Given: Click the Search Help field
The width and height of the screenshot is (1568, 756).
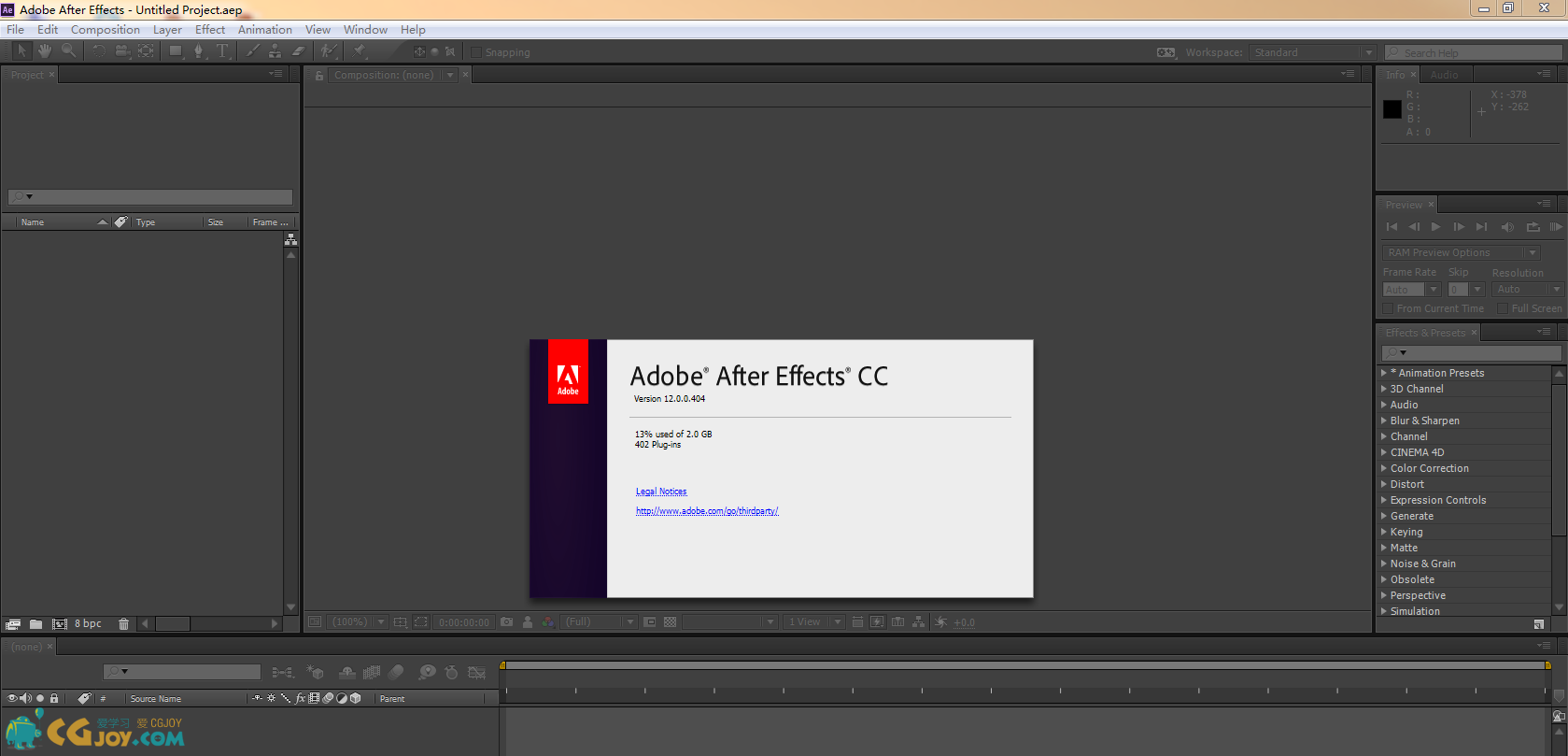Looking at the screenshot, I should [1473, 52].
